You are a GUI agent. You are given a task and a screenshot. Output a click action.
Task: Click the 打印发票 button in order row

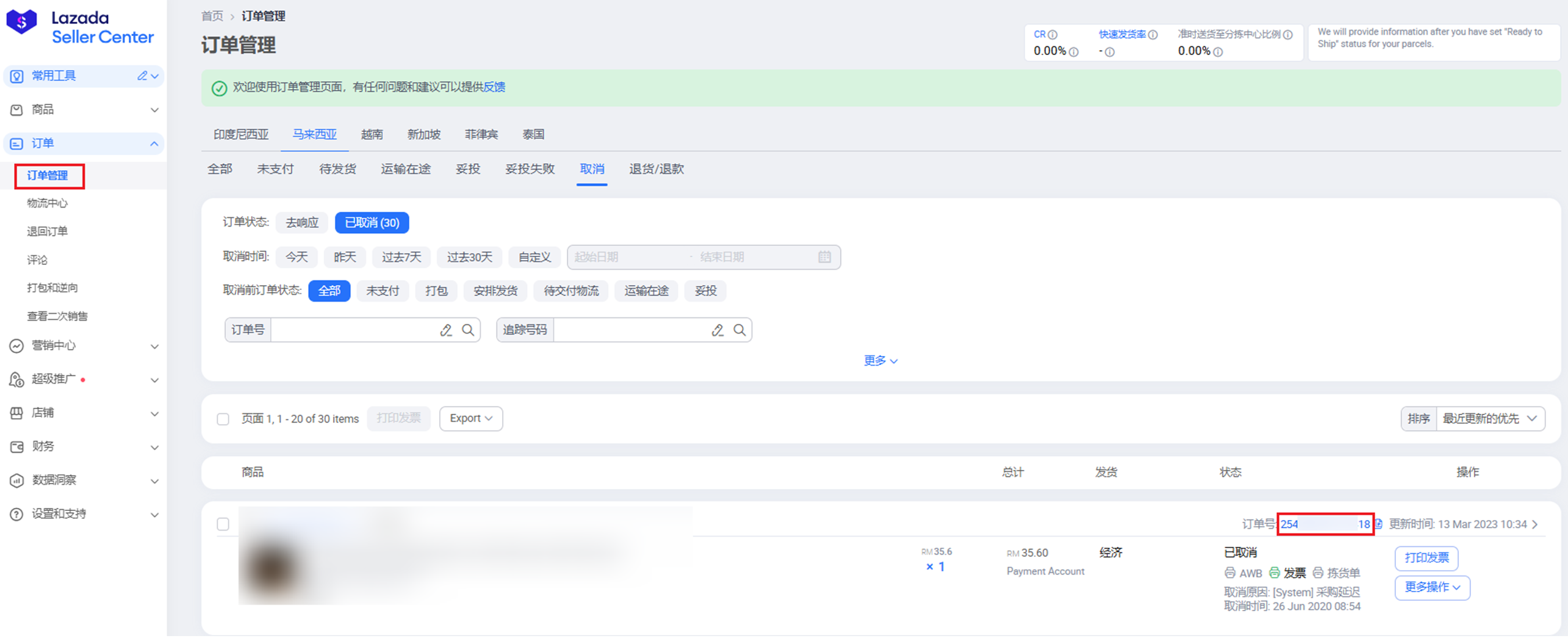click(1426, 558)
